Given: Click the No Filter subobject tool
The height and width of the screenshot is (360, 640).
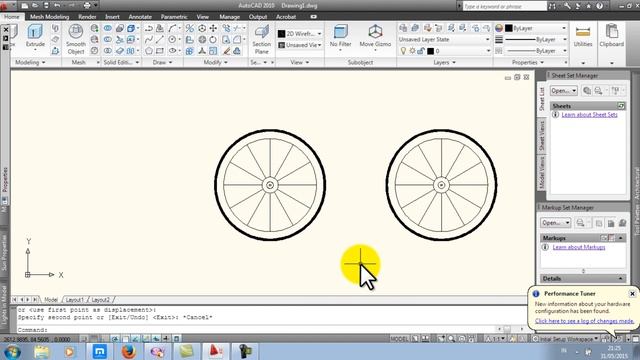Looking at the screenshot, I should 340,36.
